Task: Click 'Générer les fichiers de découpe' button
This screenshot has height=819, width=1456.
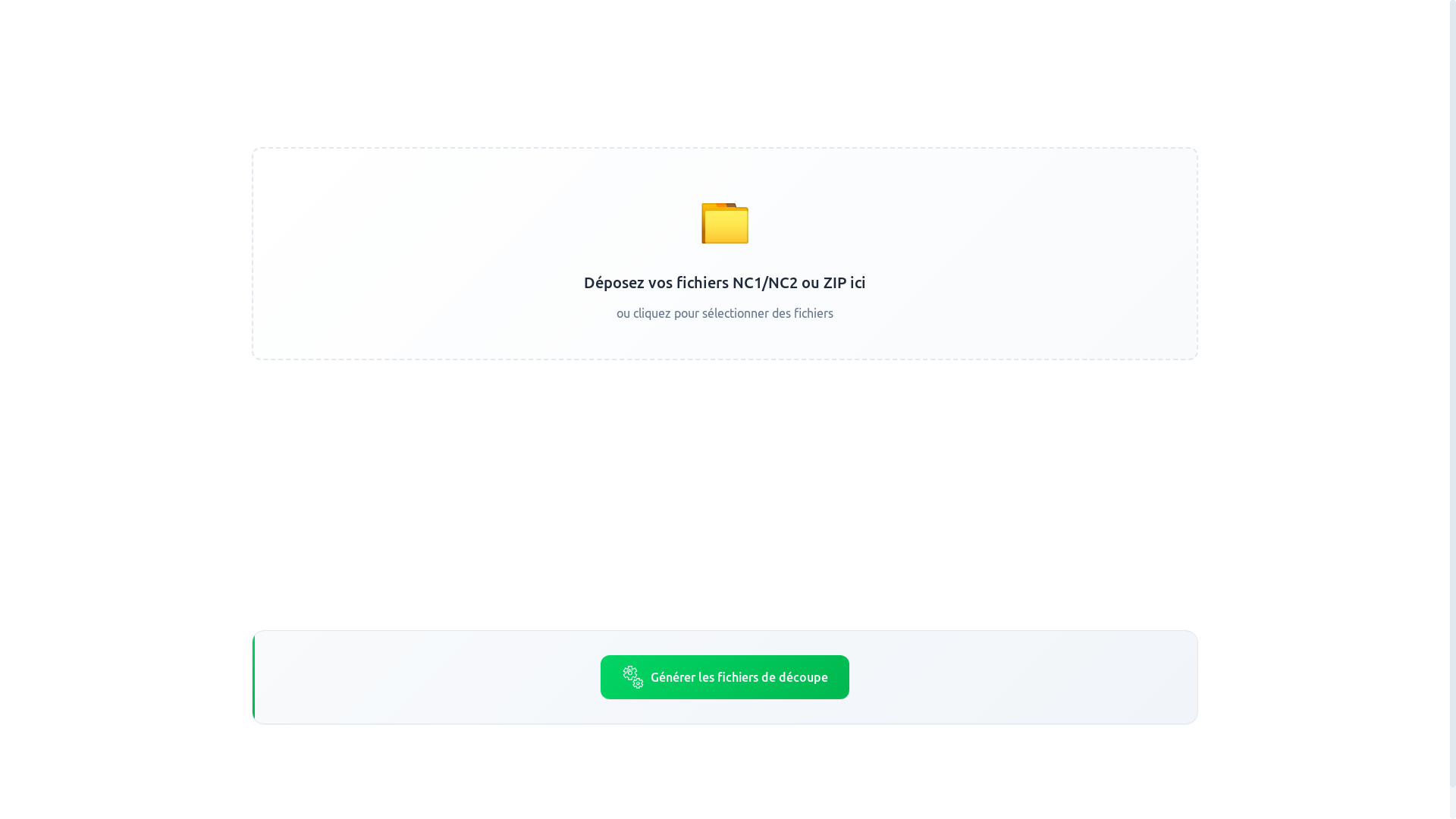Action: point(725,677)
